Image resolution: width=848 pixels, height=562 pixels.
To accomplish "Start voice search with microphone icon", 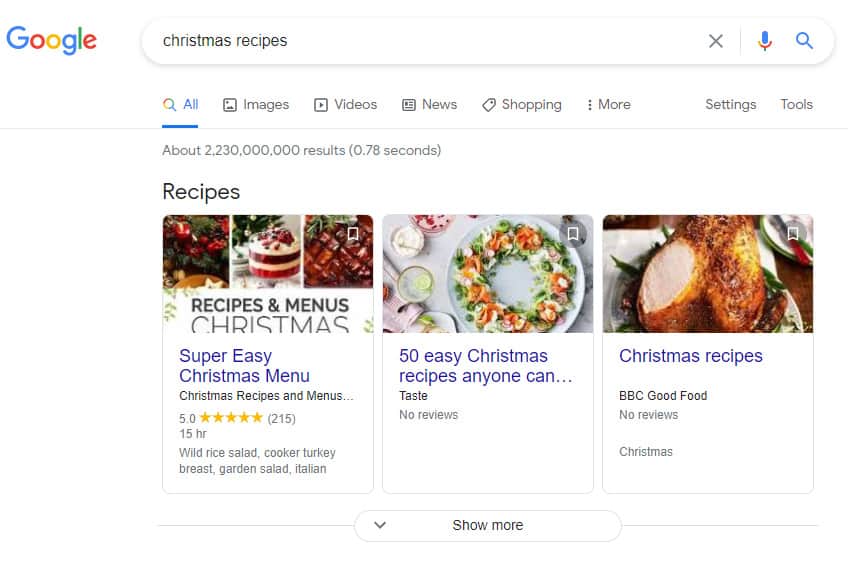I will click(x=765, y=41).
